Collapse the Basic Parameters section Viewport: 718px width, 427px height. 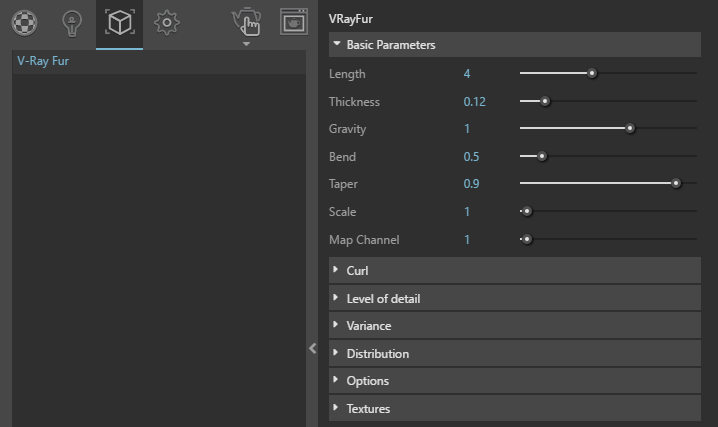coord(515,45)
